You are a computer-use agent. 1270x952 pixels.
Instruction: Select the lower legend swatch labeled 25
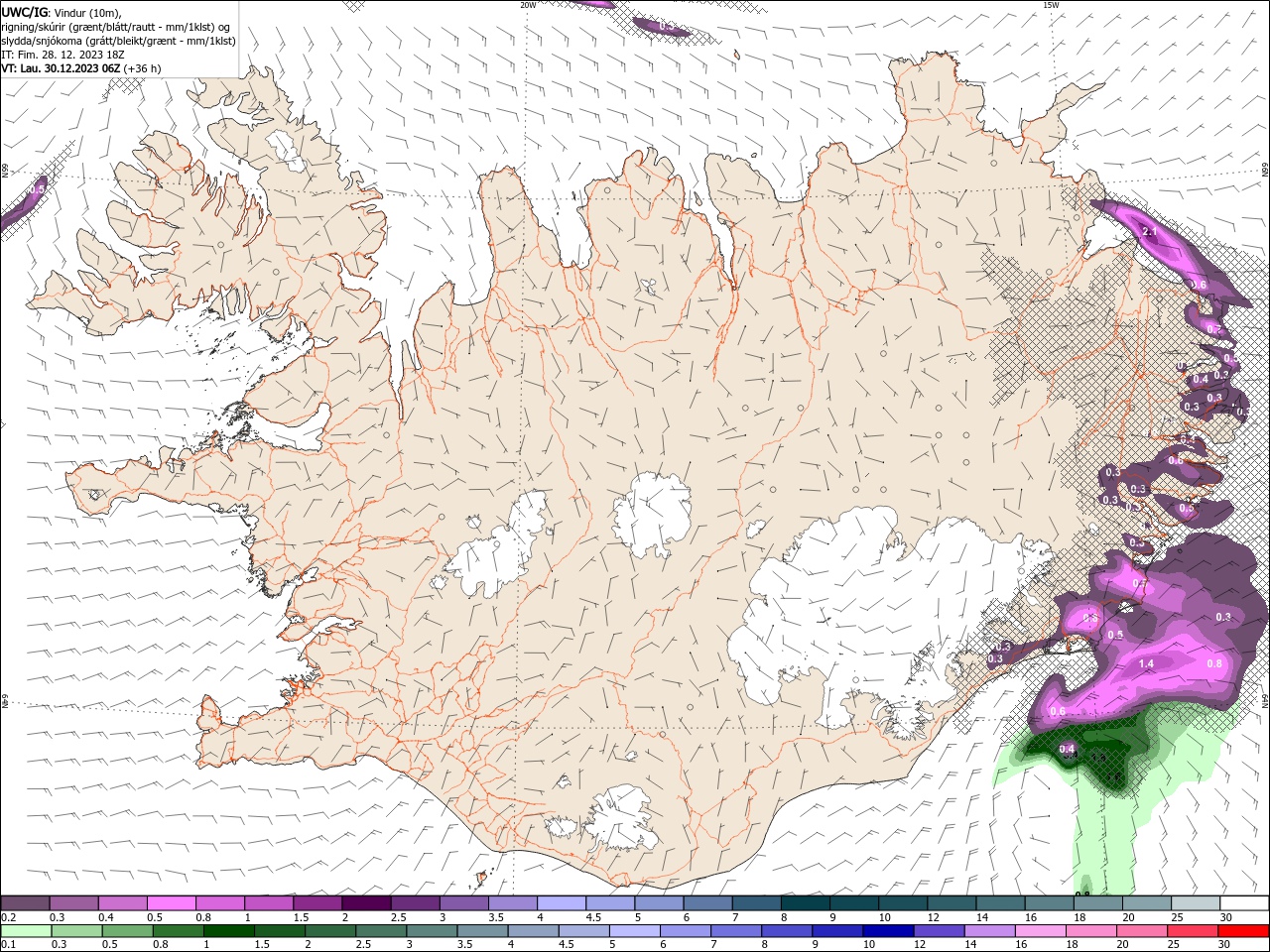click(1192, 931)
